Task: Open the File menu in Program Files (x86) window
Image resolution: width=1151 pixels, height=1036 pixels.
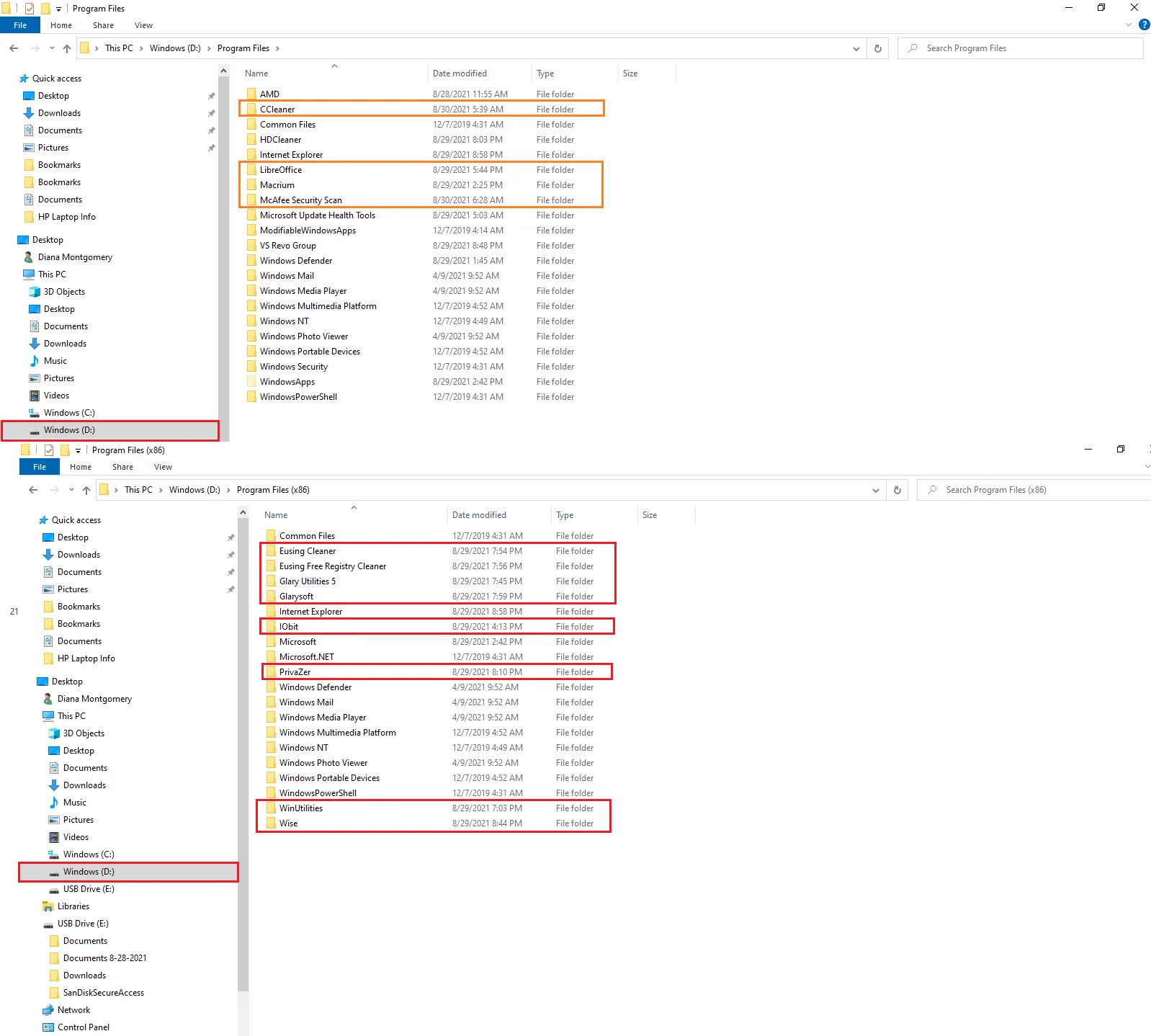Action: tap(40, 467)
